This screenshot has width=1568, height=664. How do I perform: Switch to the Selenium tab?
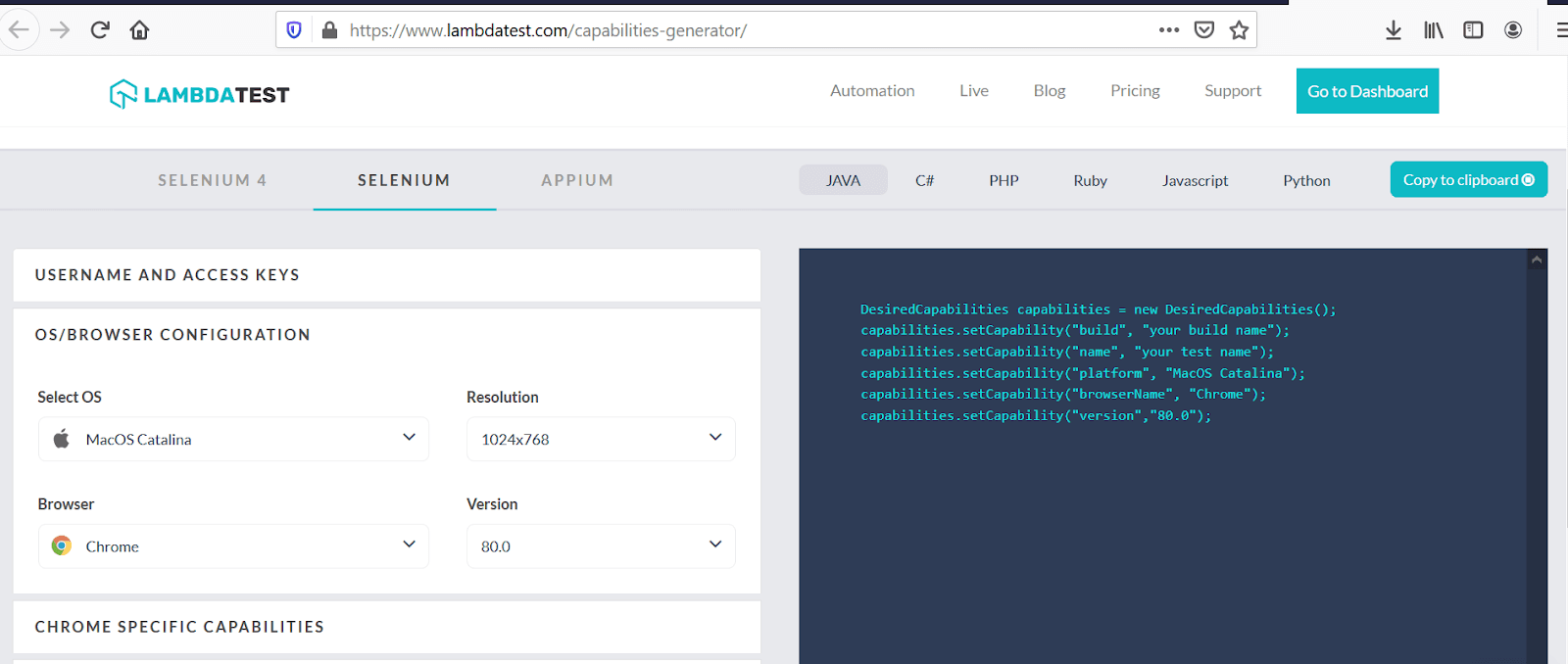tap(404, 180)
